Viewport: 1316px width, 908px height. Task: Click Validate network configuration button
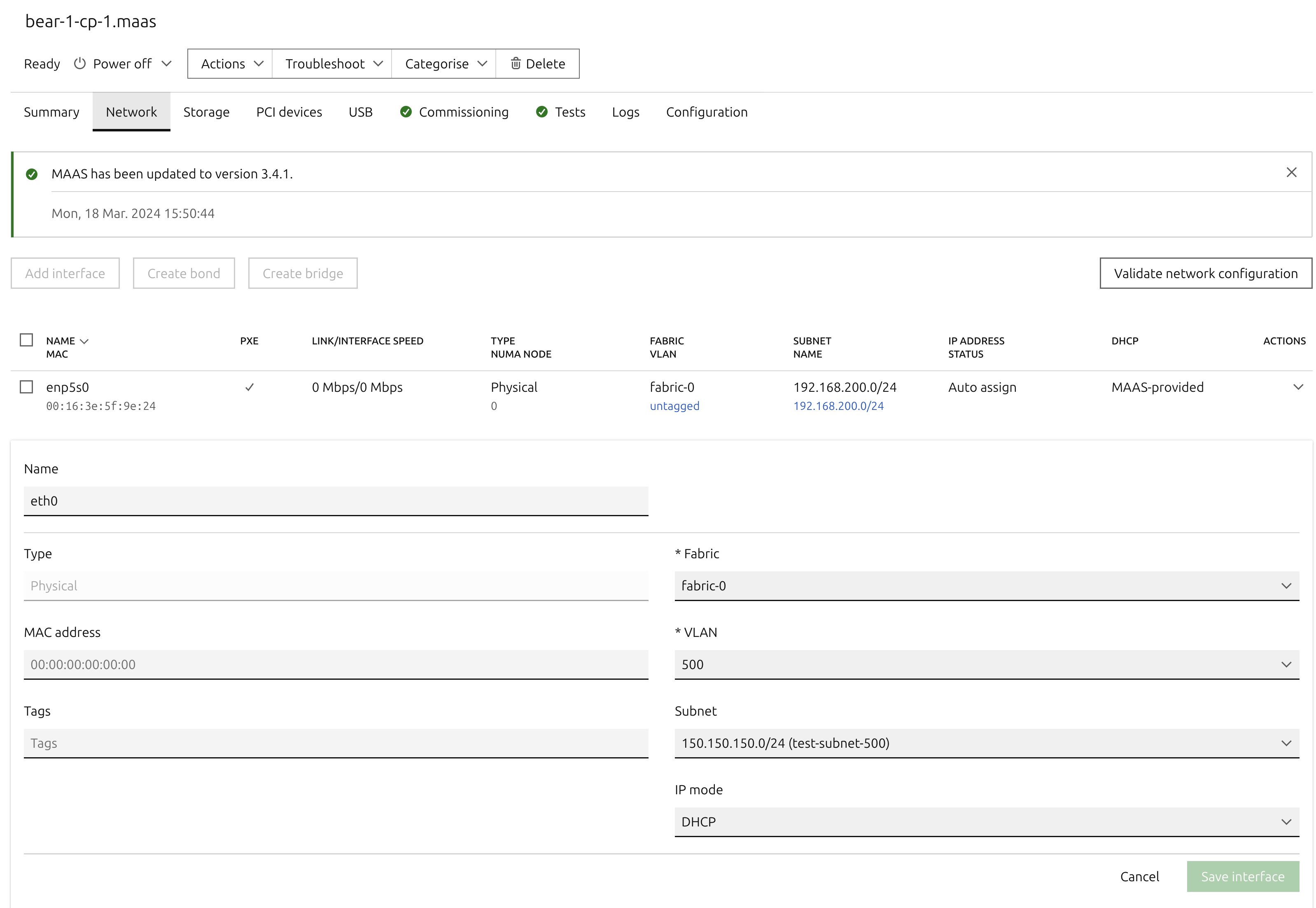pyautogui.click(x=1205, y=274)
